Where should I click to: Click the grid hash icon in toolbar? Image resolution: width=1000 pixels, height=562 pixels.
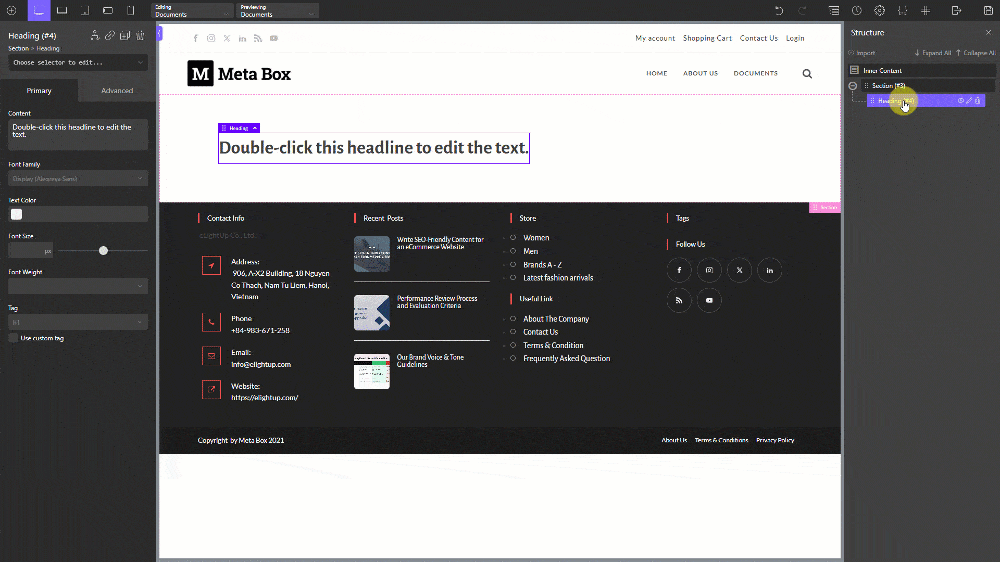pos(925,10)
